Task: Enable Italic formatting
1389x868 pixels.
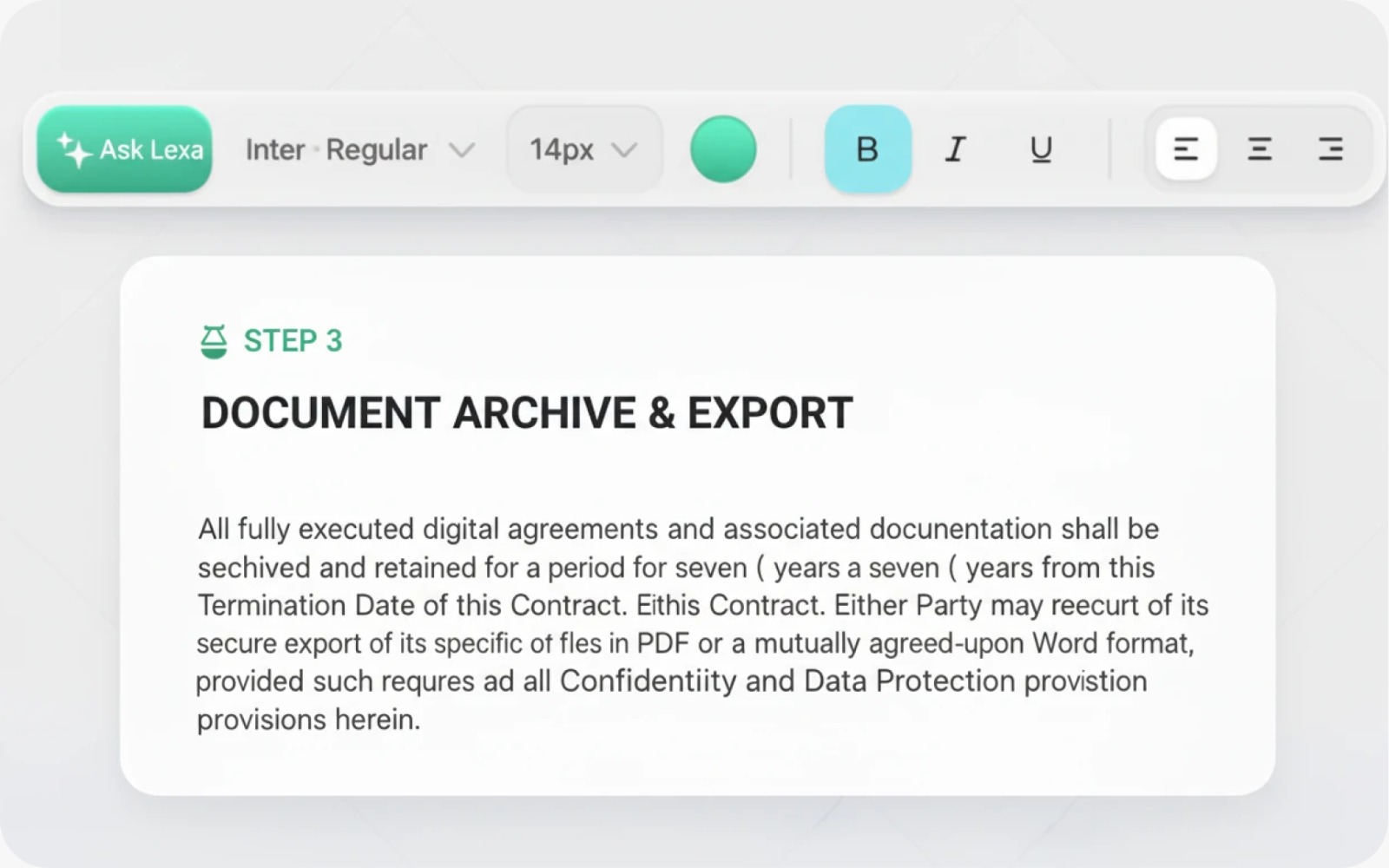Action: coord(955,149)
